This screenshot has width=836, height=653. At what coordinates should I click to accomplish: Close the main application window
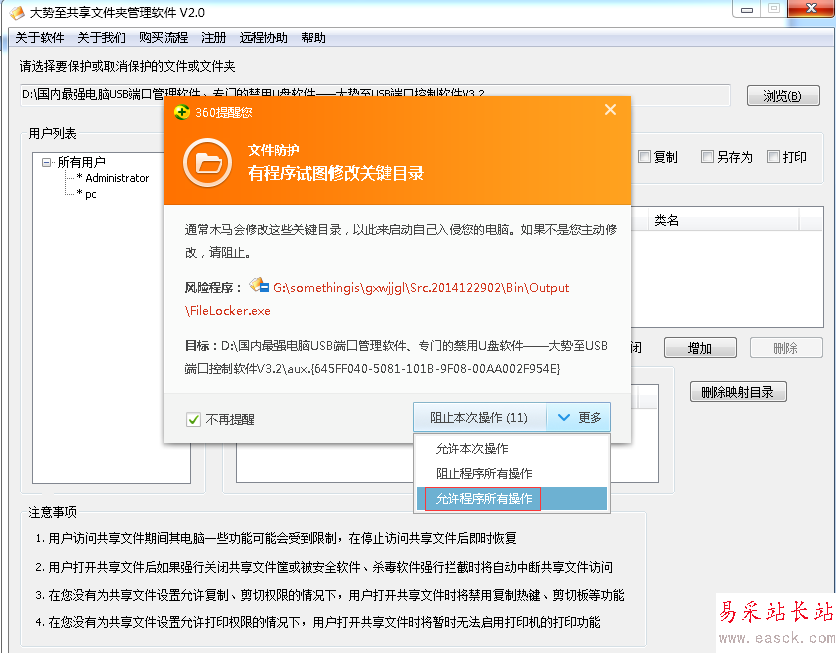click(x=811, y=9)
